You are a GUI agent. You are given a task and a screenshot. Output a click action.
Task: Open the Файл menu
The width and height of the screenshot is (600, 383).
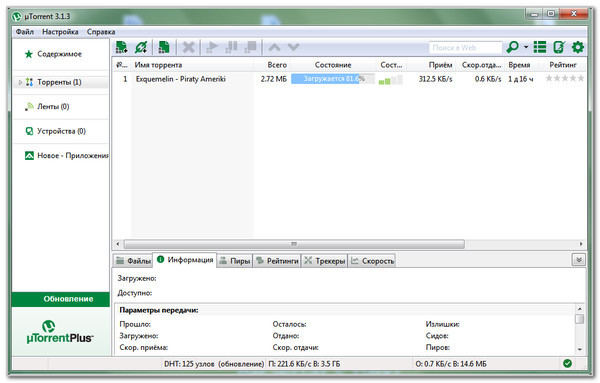click(x=25, y=32)
